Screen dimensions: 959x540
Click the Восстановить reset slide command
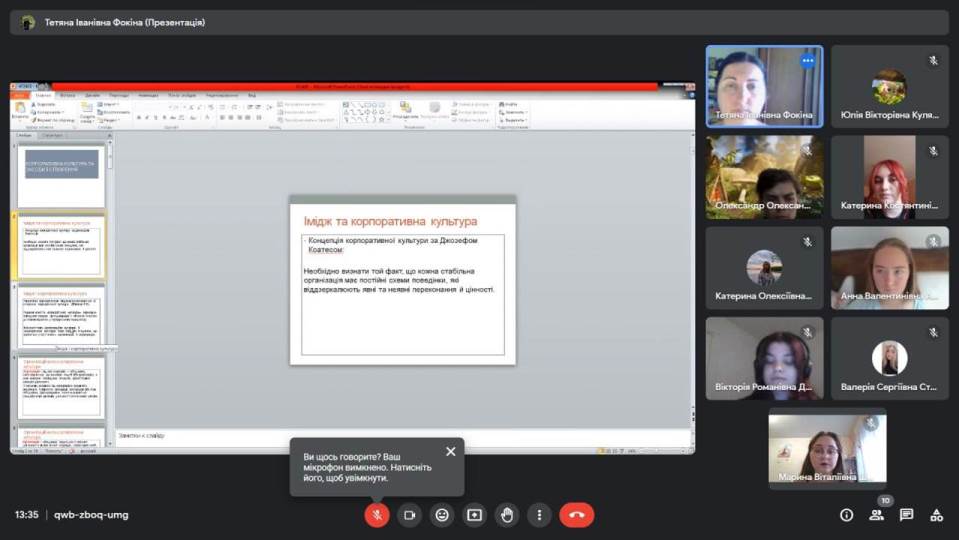114,113
